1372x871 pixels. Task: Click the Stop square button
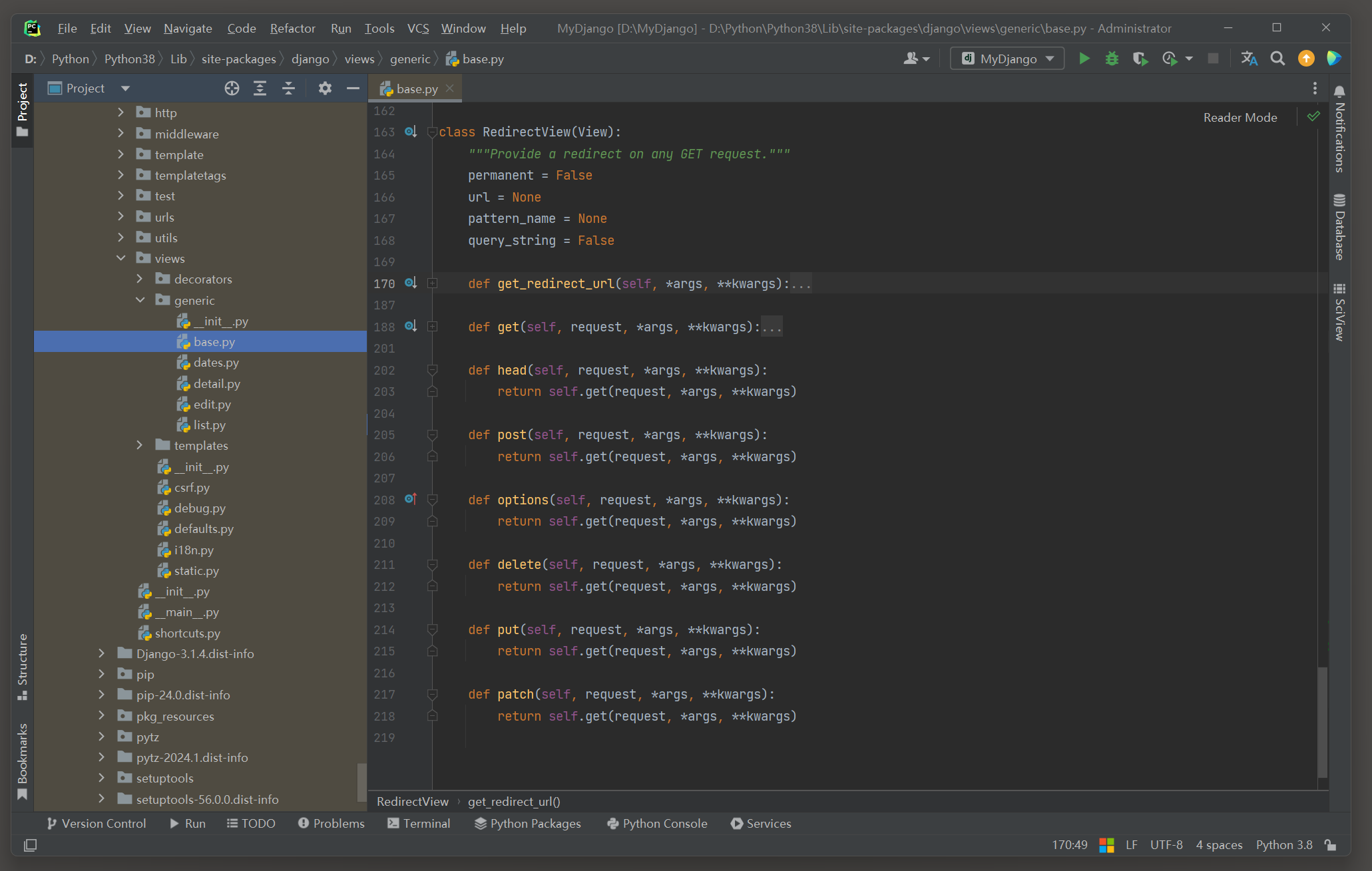(x=1213, y=59)
